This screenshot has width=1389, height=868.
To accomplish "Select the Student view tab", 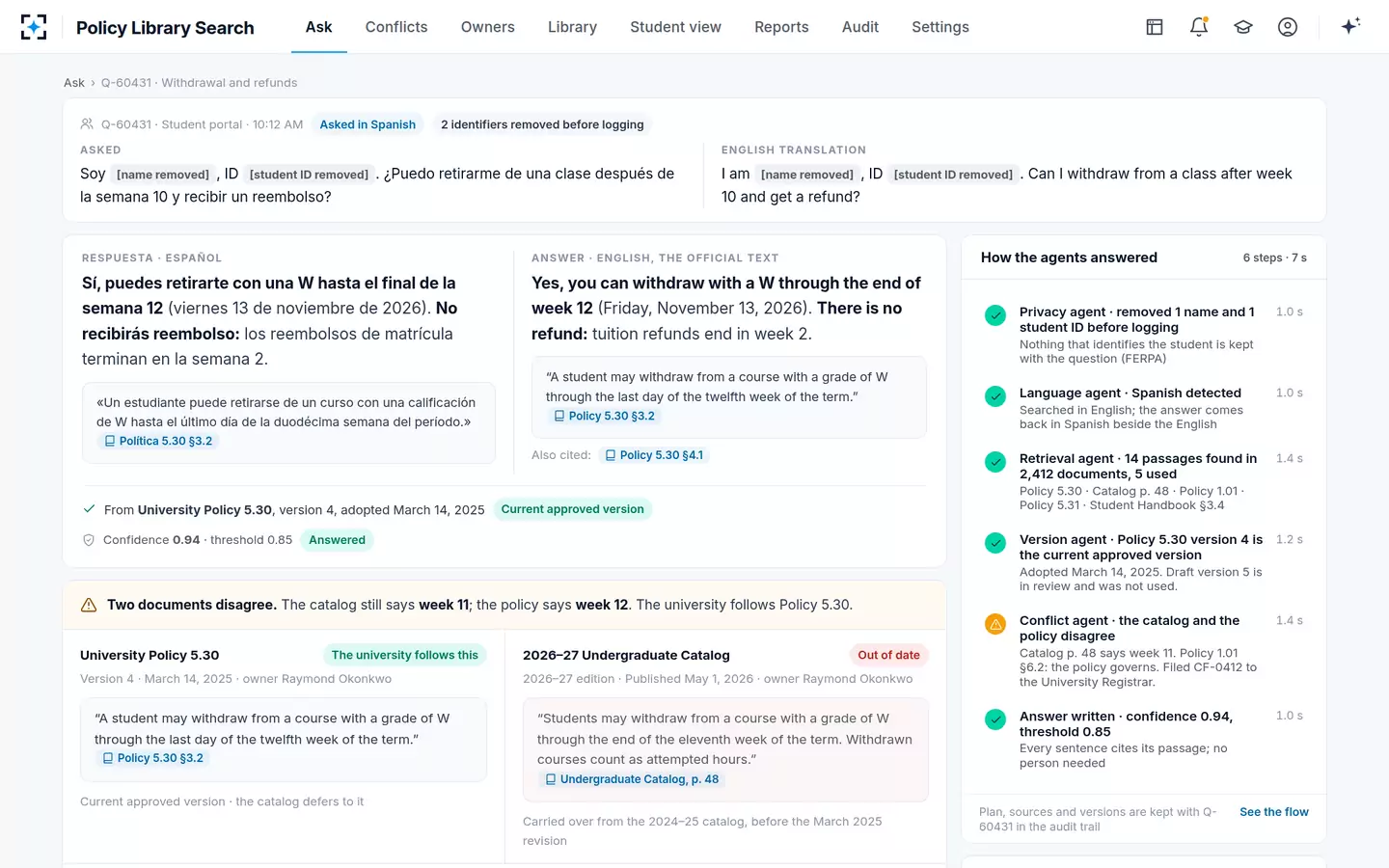I will (675, 27).
